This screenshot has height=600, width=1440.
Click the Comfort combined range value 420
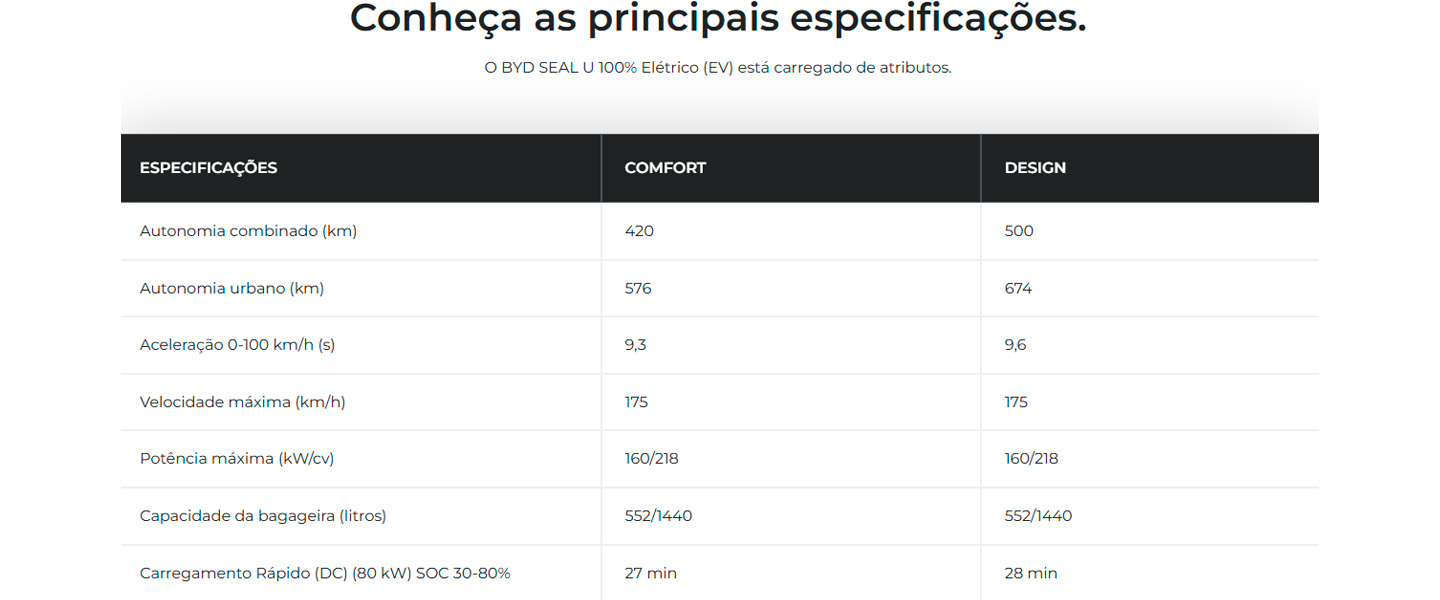(639, 231)
